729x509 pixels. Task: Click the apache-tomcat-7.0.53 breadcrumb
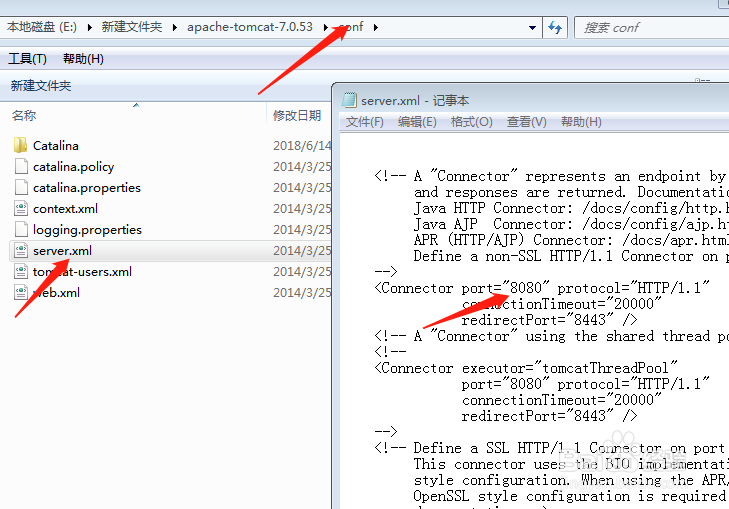pos(250,27)
